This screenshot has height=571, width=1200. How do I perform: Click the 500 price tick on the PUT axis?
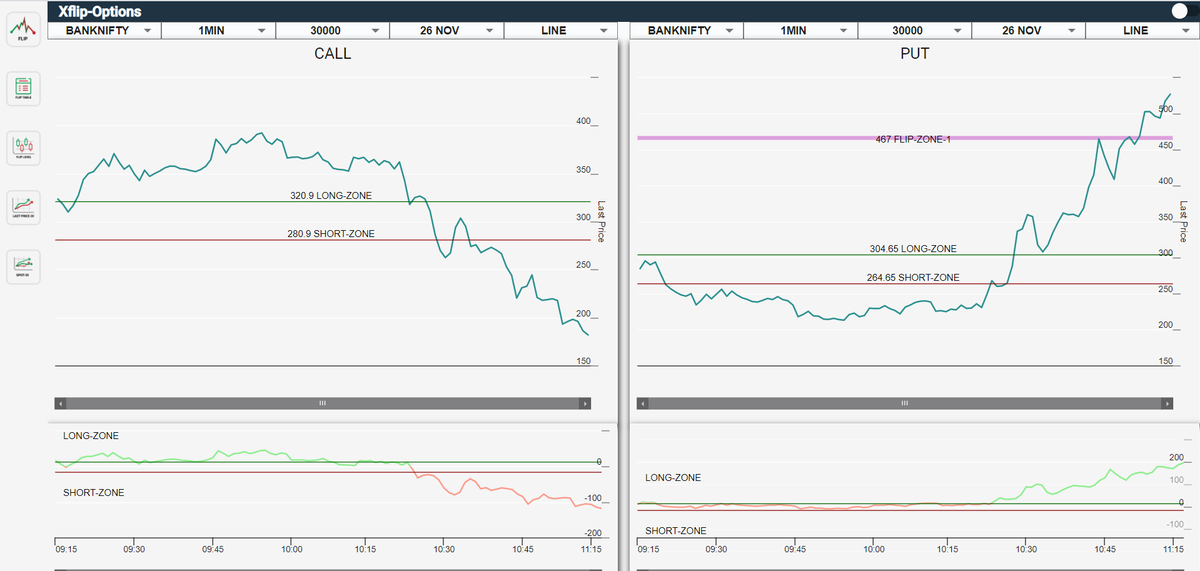click(1166, 109)
